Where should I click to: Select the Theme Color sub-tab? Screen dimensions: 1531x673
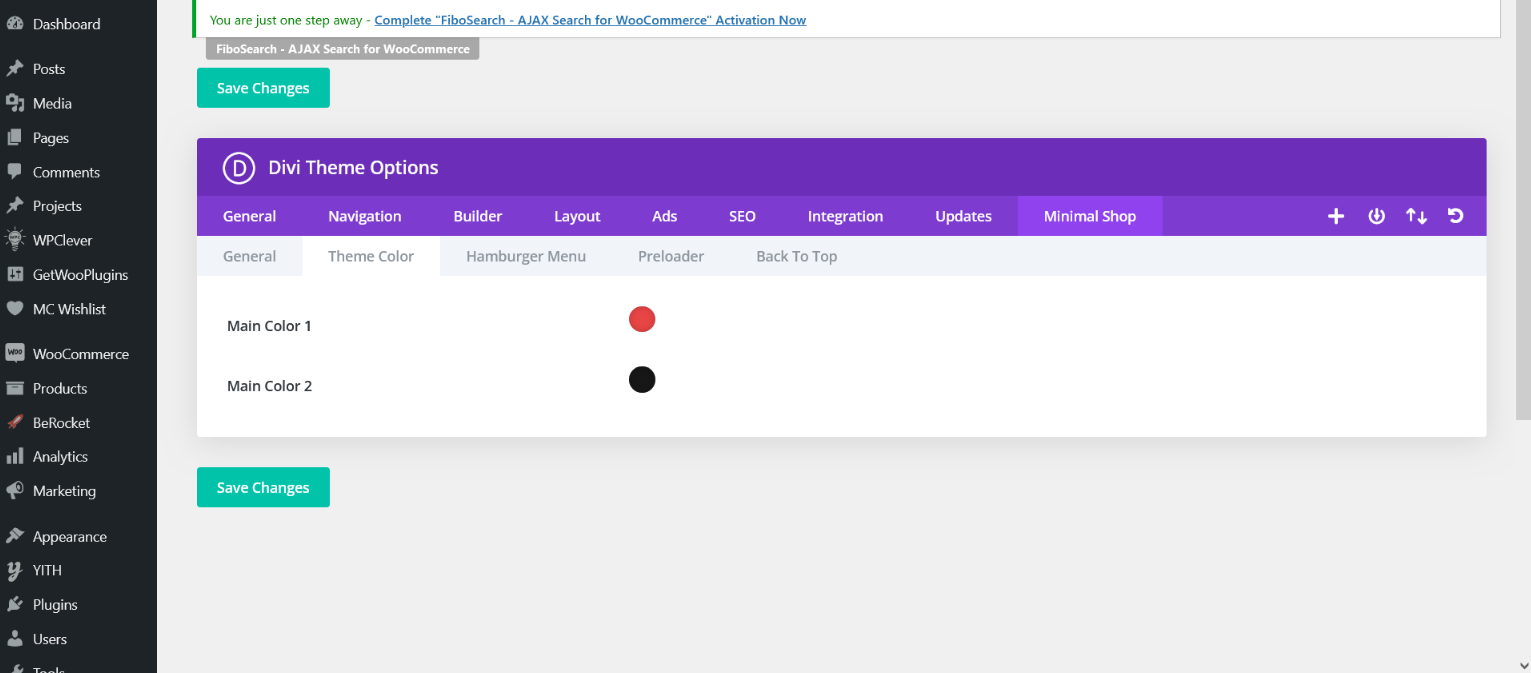coord(371,256)
